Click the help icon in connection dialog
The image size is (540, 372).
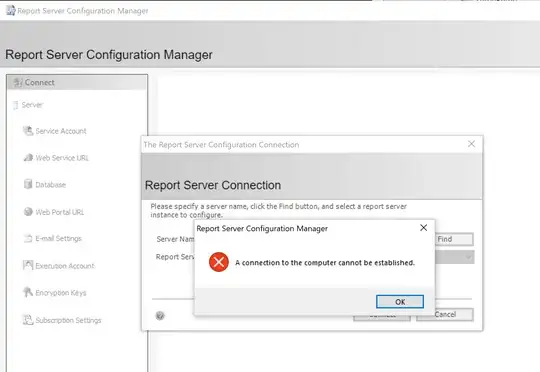[x=160, y=316]
